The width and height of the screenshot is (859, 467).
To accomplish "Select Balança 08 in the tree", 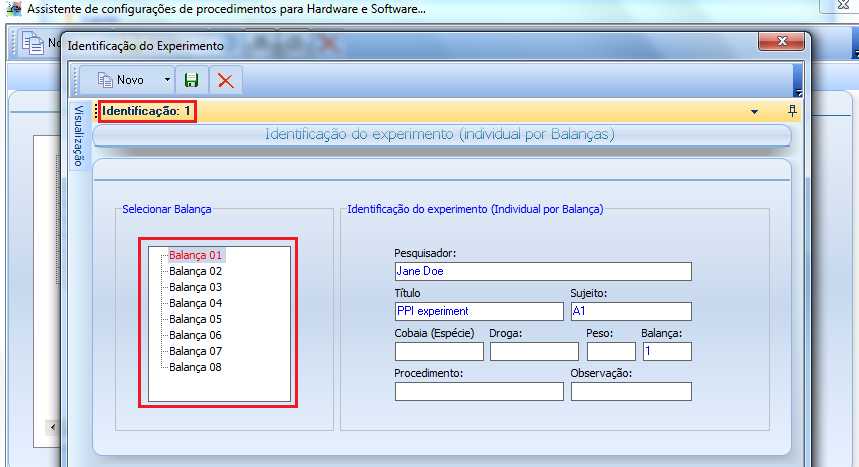I will click(x=195, y=367).
